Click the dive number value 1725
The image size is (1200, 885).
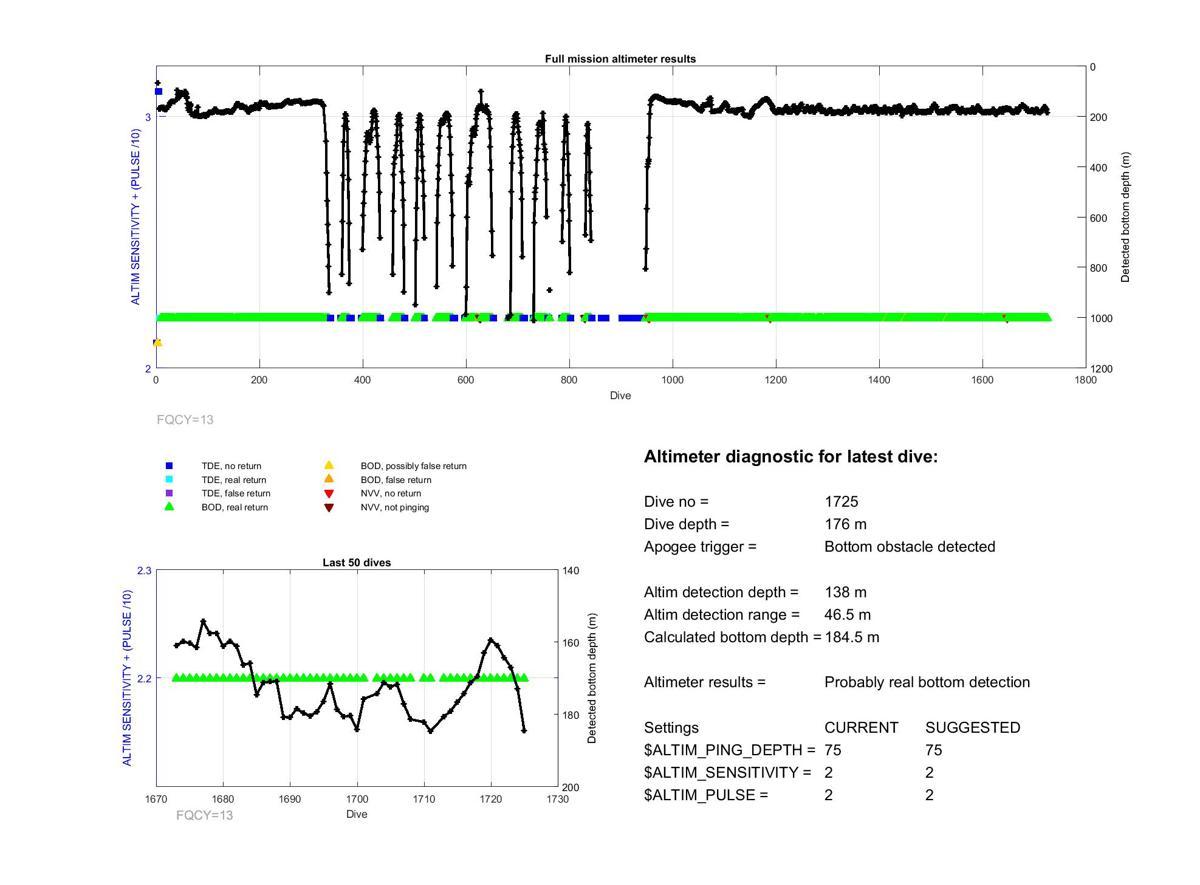tap(841, 502)
